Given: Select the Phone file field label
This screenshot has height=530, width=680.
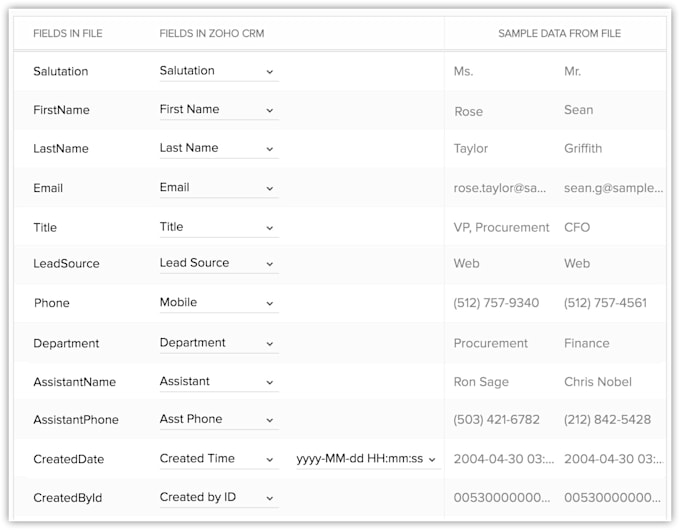Looking at the screenshot, I should pos(52,303).
